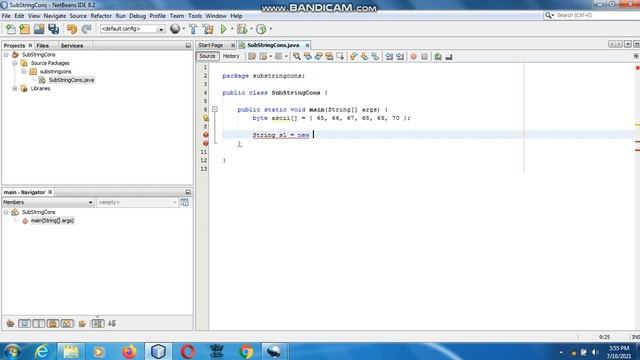Image resolution: width=640 pixels, height=360 pixels.
Task: Click the Stop Macro Recording editor icon
Action: pos(424,57)
